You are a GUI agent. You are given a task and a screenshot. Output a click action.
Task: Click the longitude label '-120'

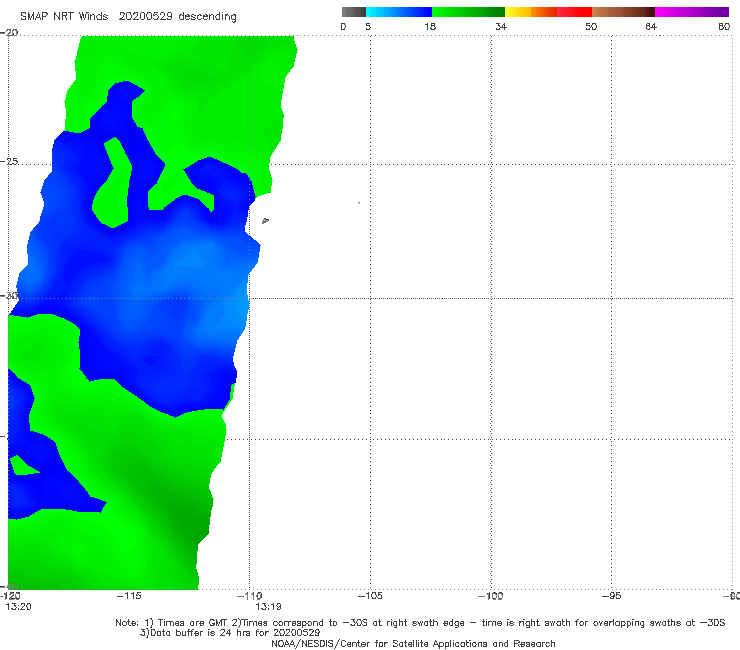10,596
